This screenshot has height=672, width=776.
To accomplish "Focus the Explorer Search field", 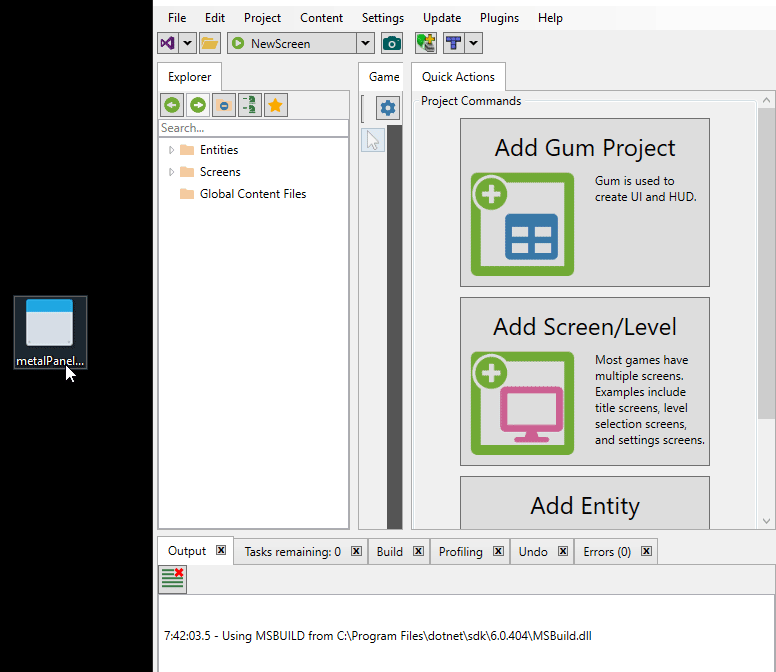I will coord(252,128).
